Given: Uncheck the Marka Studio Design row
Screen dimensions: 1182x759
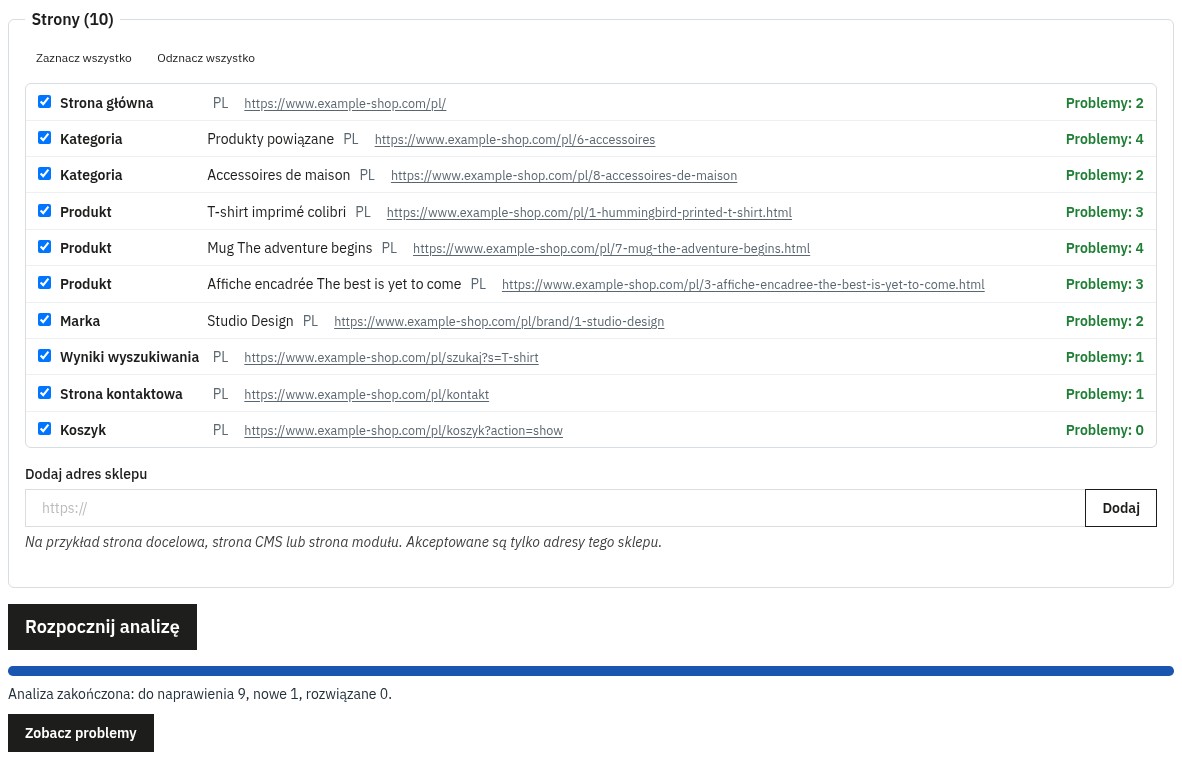Looking at the screenshot, I should (44, 320).
